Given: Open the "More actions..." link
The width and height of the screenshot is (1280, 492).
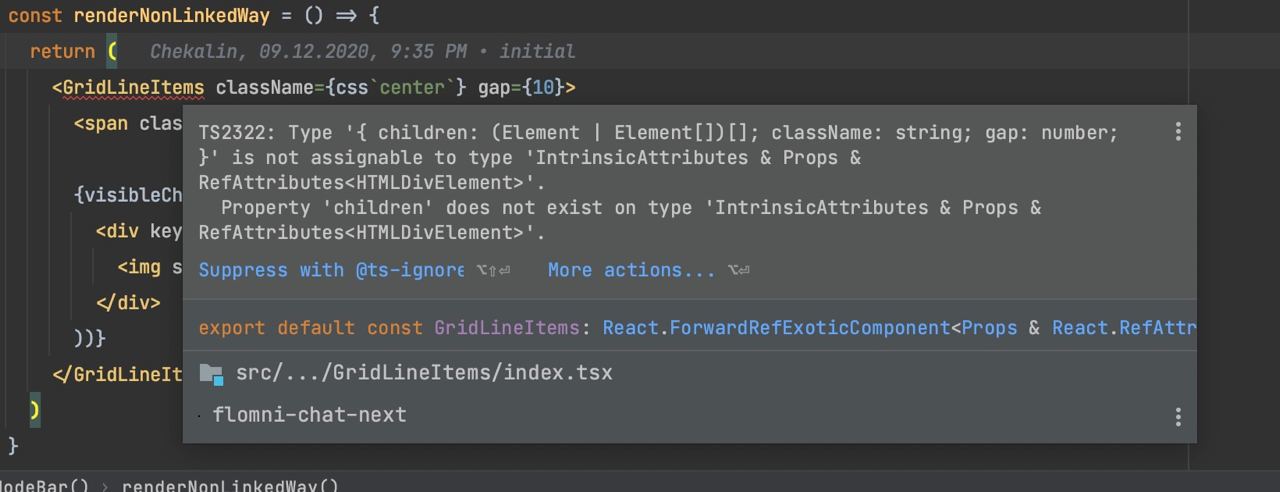Looking at the screenshot, I should coord(631,270).
